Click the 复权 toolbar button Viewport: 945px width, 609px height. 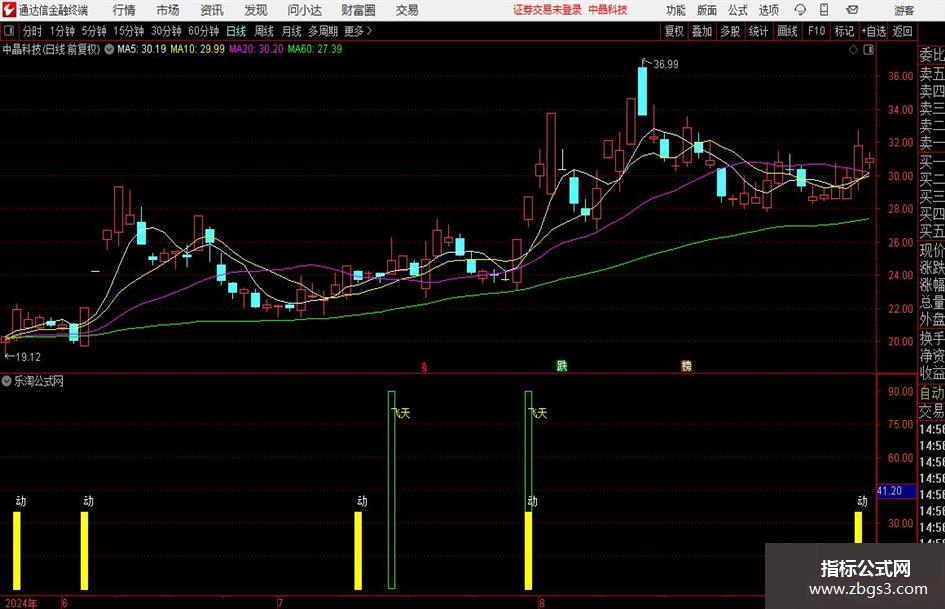point(674,31)
